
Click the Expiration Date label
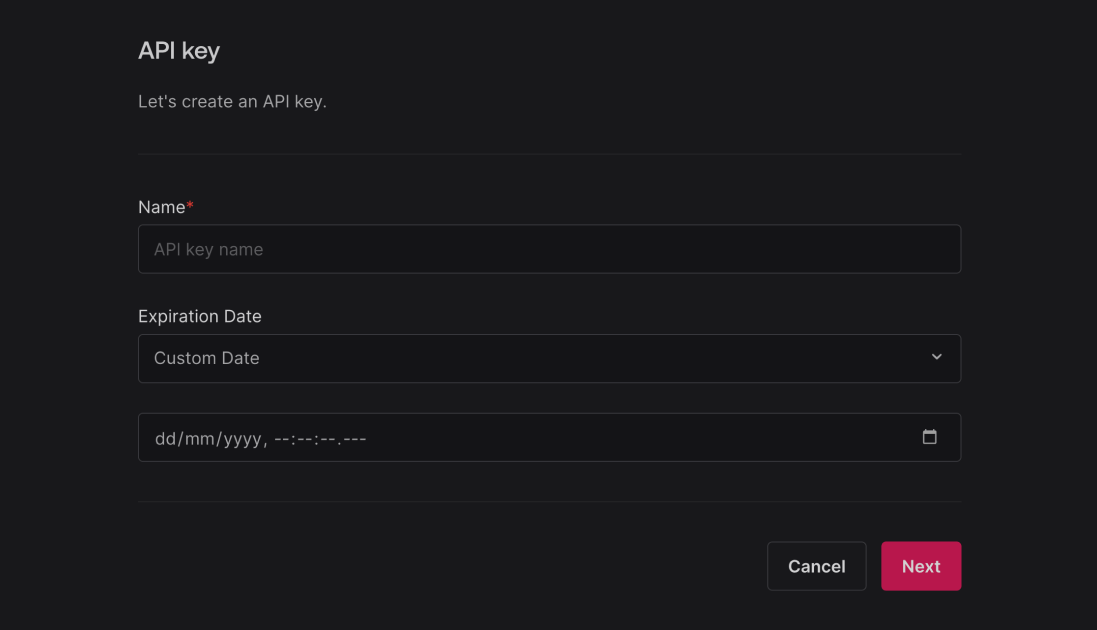(199, 316)
